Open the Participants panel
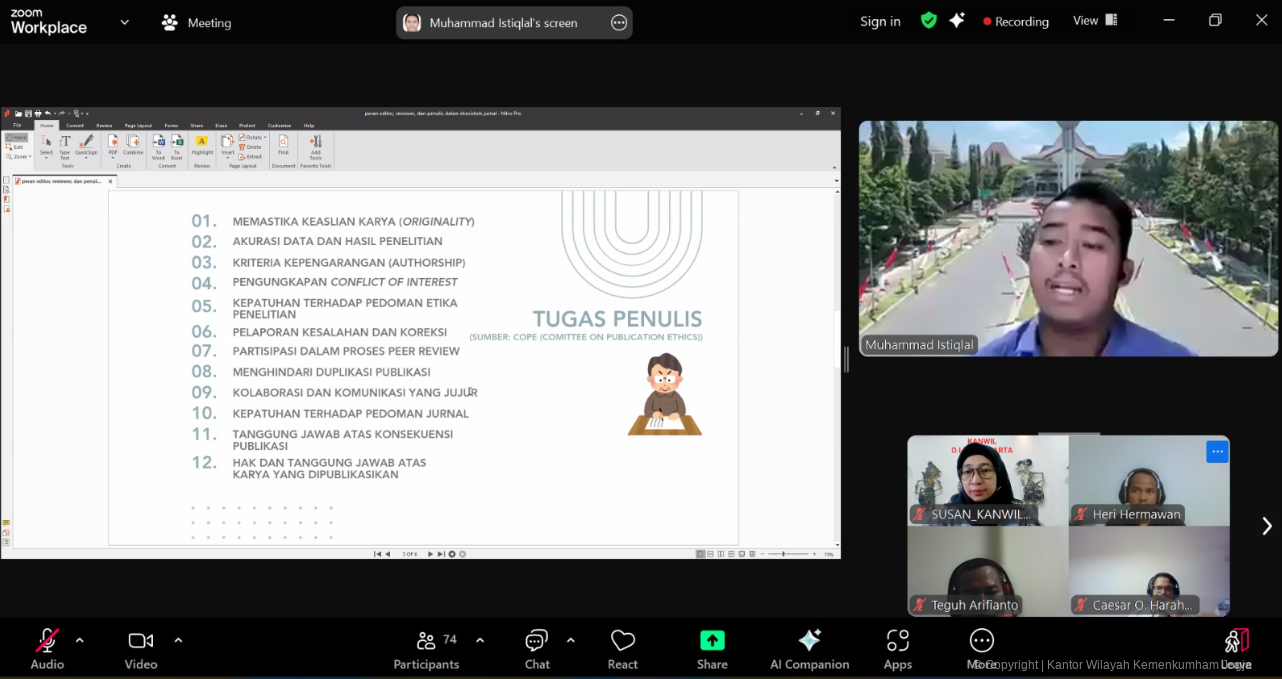 [426, 641]
